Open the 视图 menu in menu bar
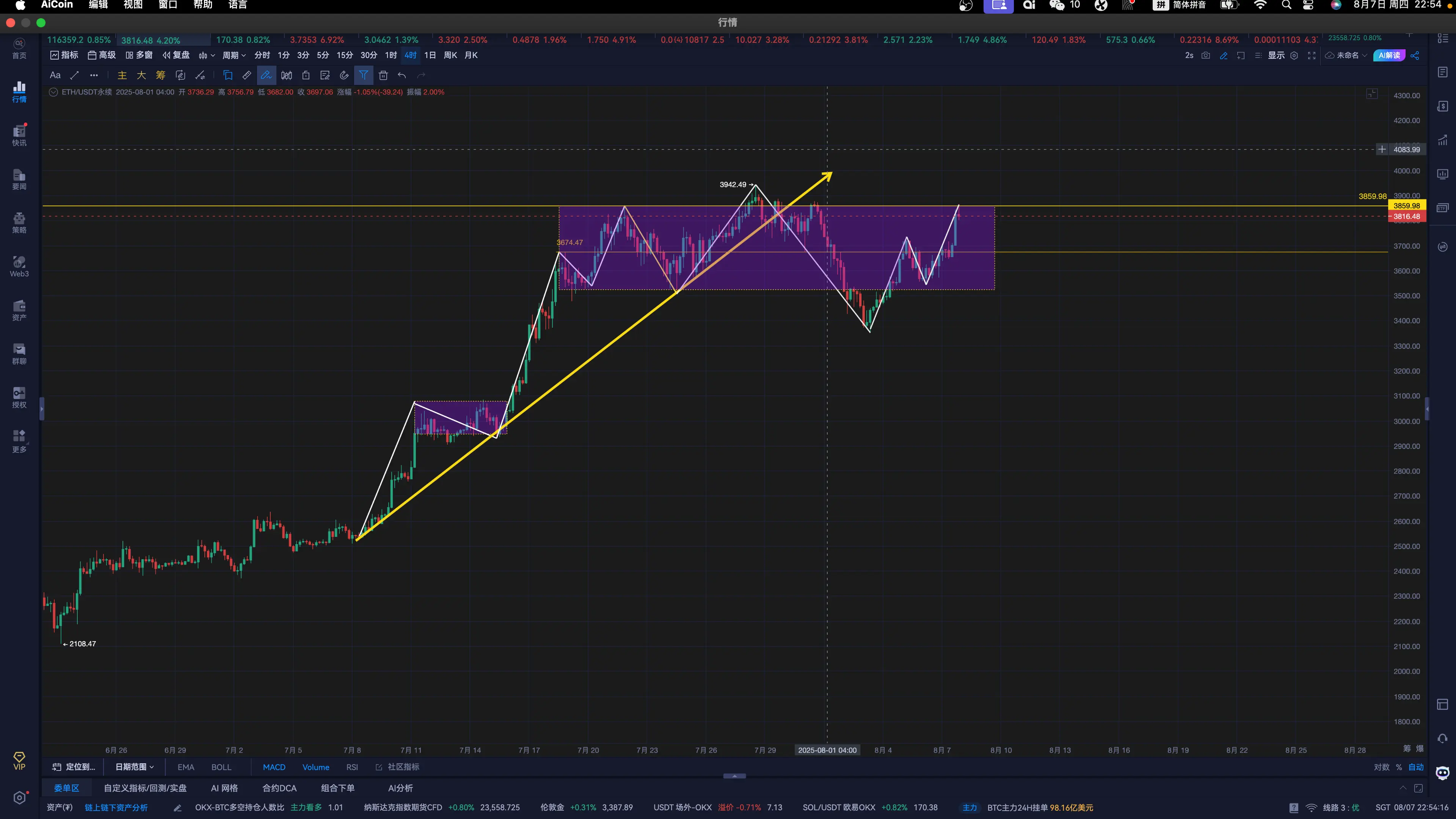 (x=133, y=5)
